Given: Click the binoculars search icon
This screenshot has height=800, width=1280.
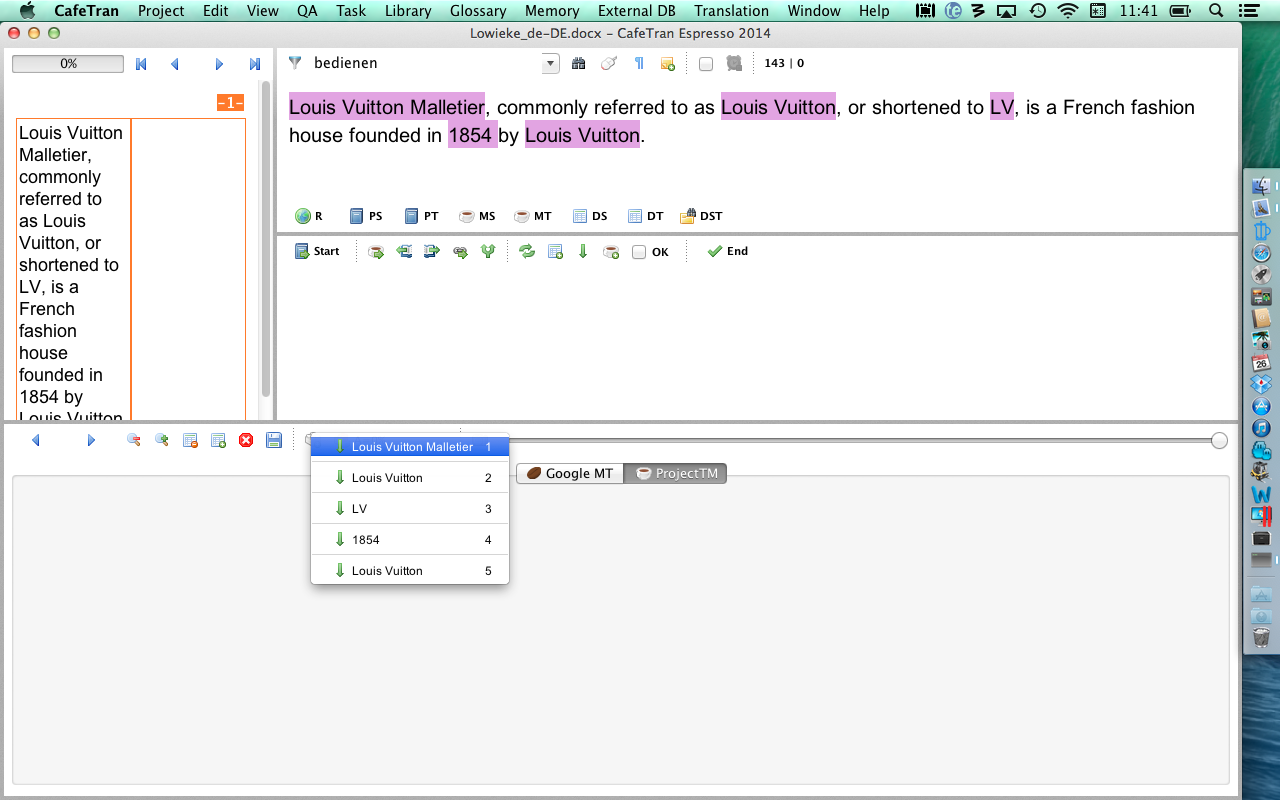Looking at the screenshot, I should click(x=578, y=63).
